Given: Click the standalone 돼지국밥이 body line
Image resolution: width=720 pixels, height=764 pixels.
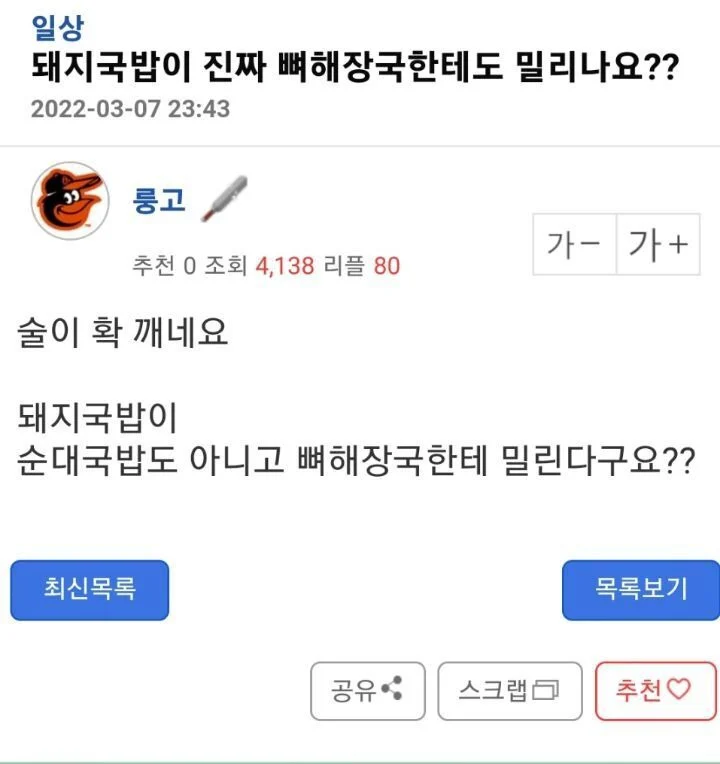Looking at the screenshot, I should [97, 415].
